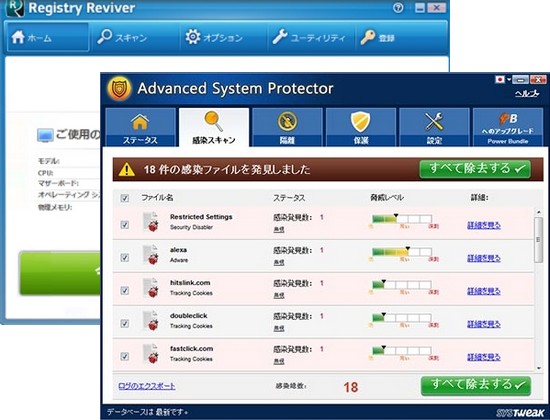Uncheck the alexa Adware checkbox

(x=125, y=258)
